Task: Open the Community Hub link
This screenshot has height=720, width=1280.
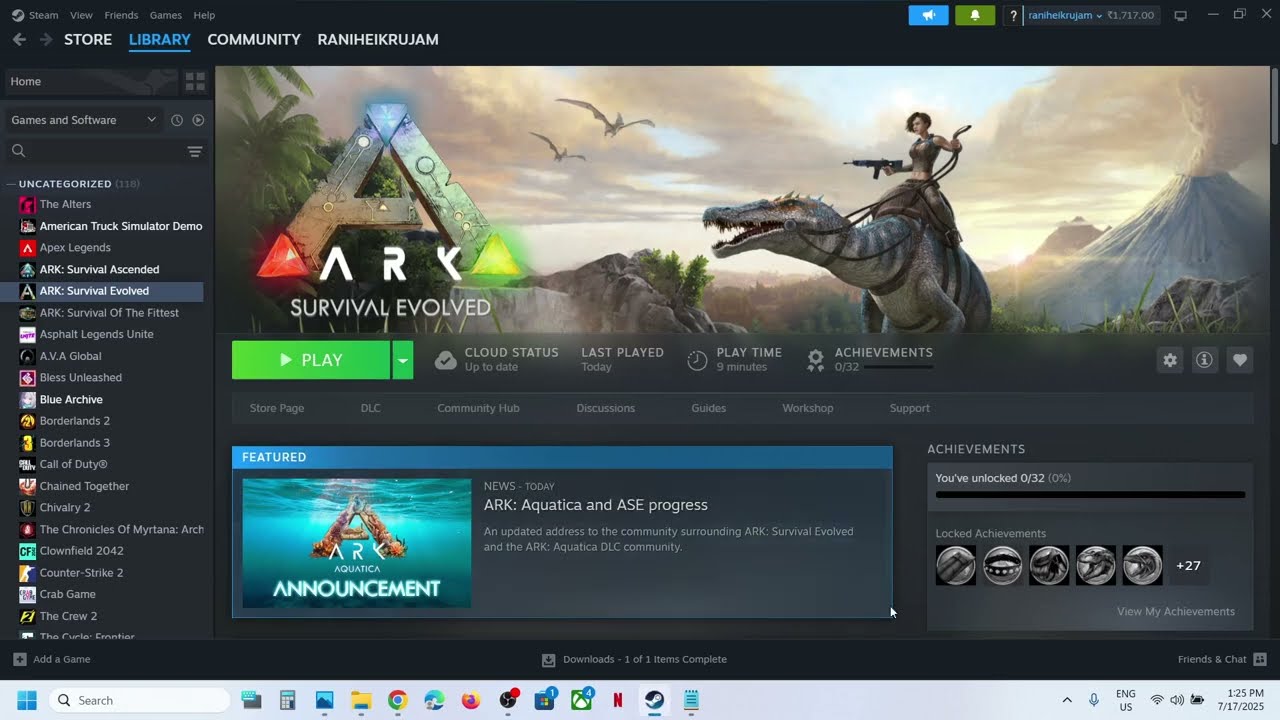Action: 478,408
